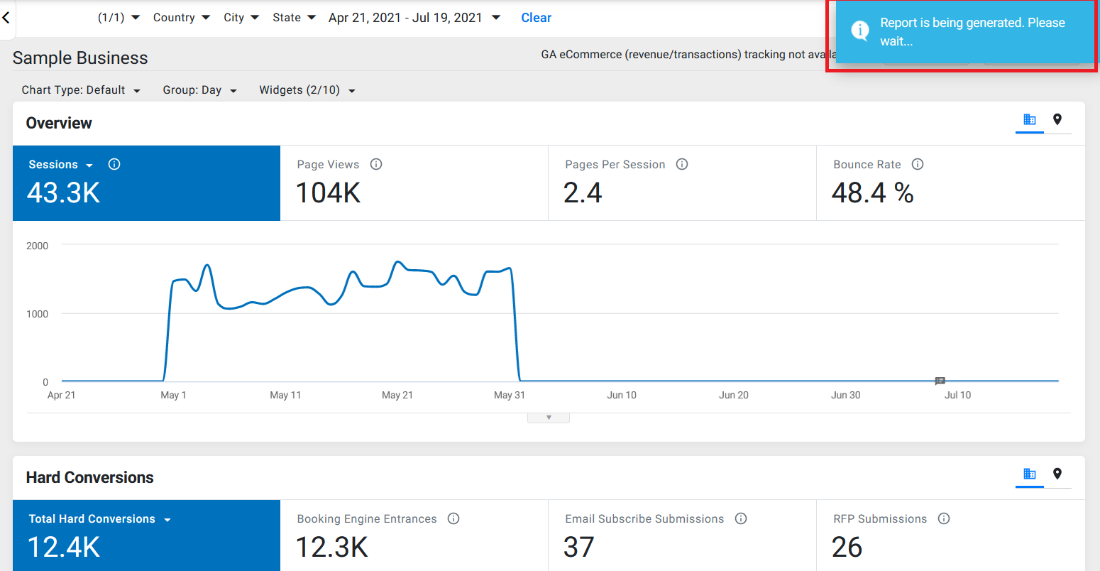Click the info icon in the report notification
1100x571 pixels.
pos(860,31)
